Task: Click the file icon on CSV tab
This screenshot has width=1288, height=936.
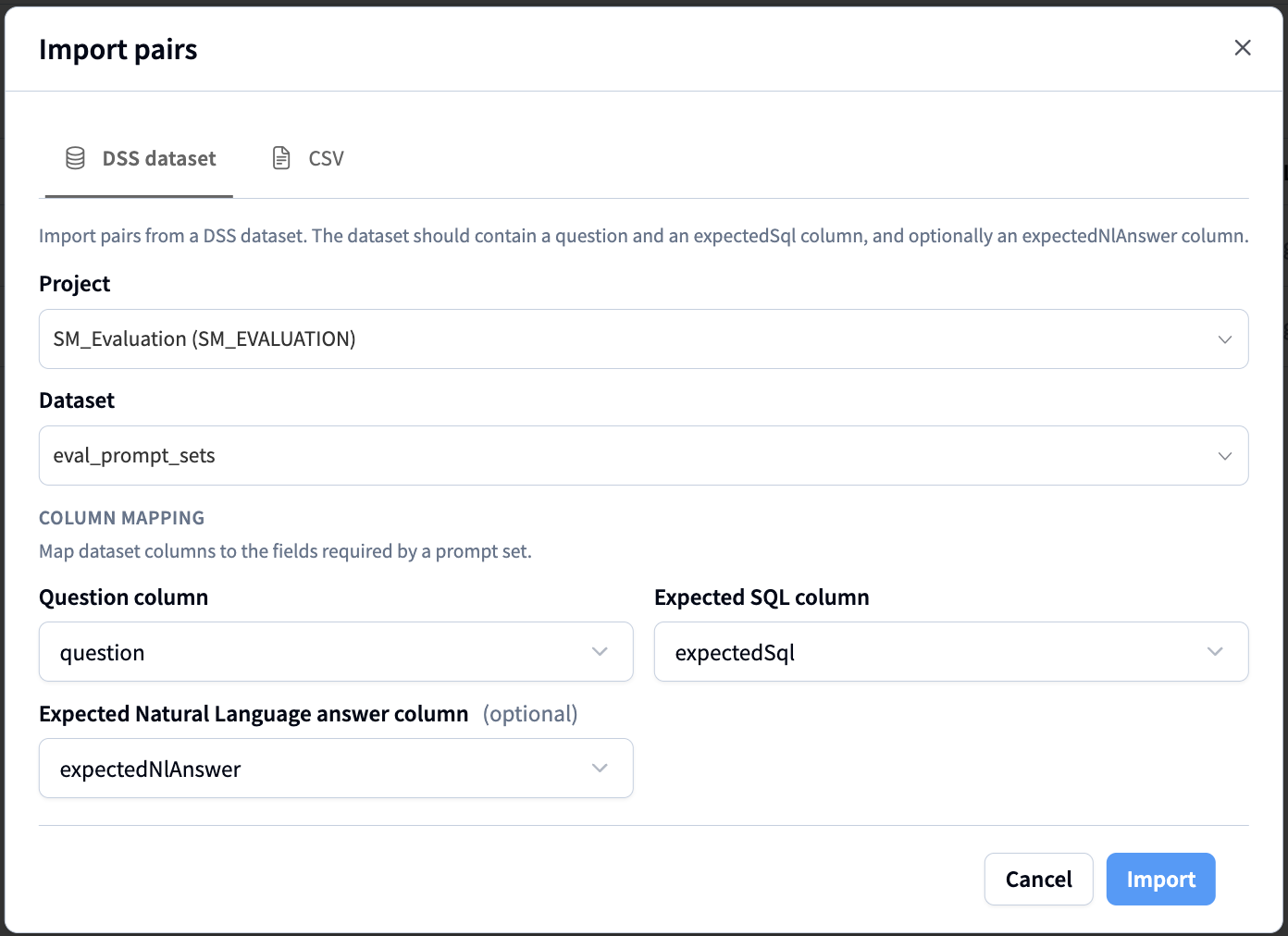Action: [x=281, y=158]
